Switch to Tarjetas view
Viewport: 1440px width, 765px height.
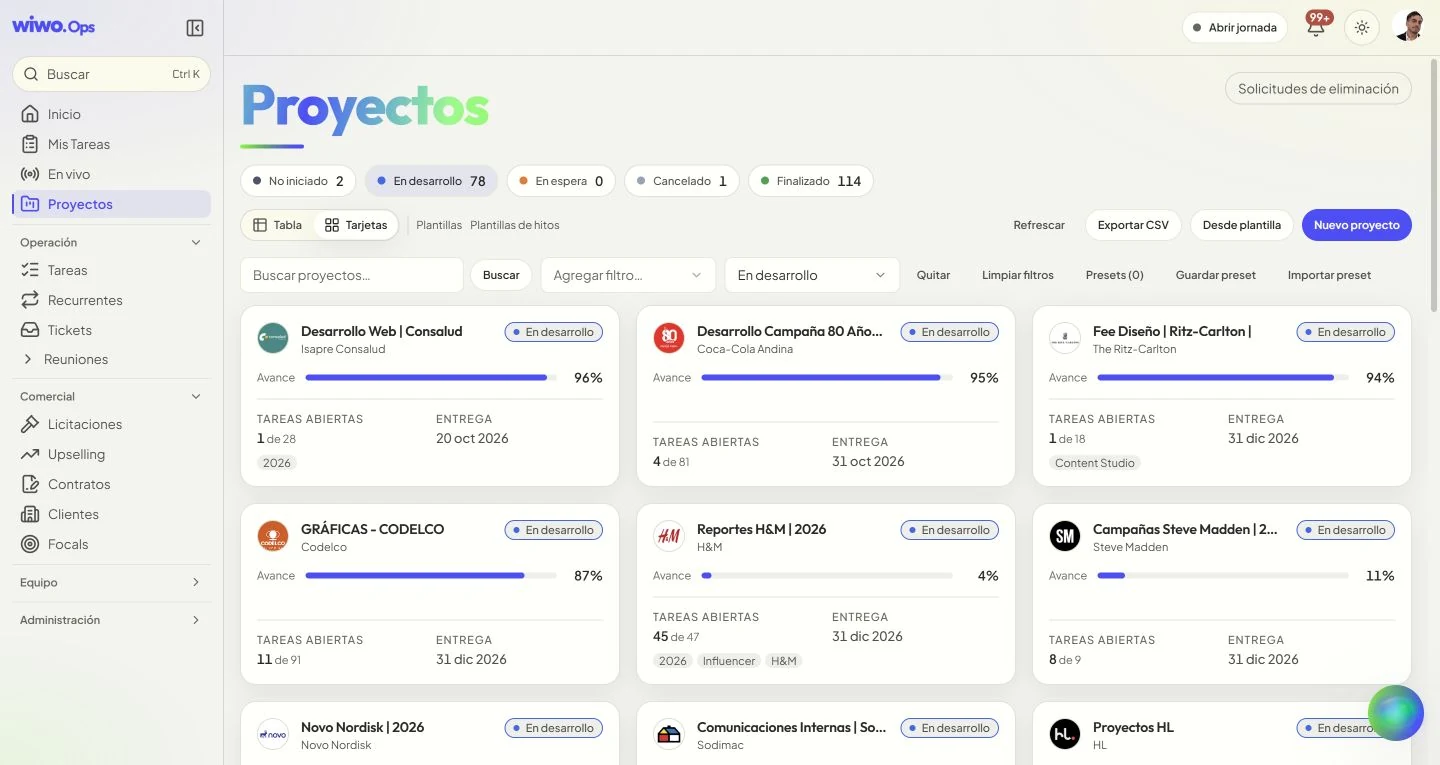pyautogui.click(x=356, y=225)
